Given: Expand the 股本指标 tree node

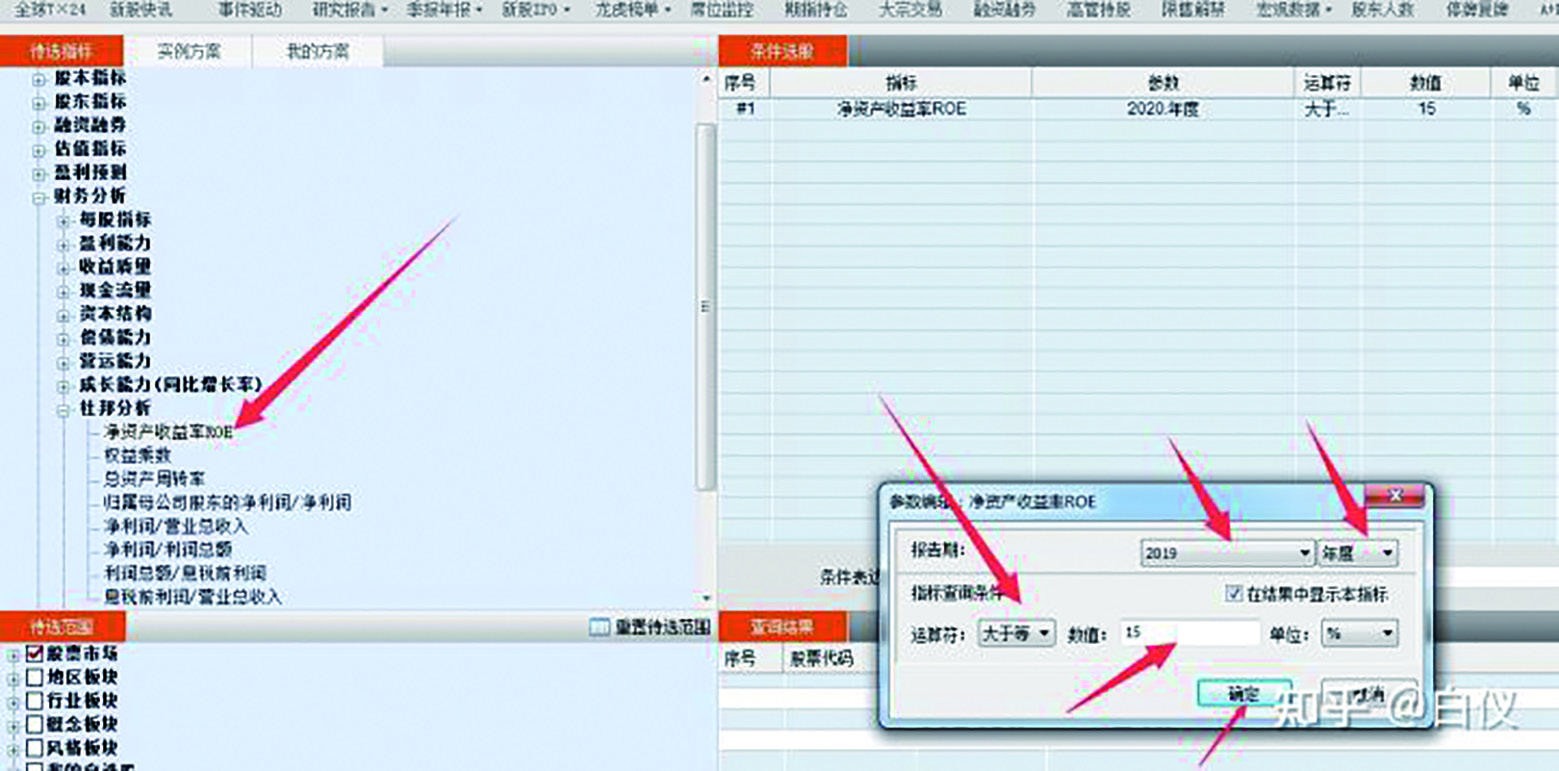Looking at the screenshot, I should 39,79.
